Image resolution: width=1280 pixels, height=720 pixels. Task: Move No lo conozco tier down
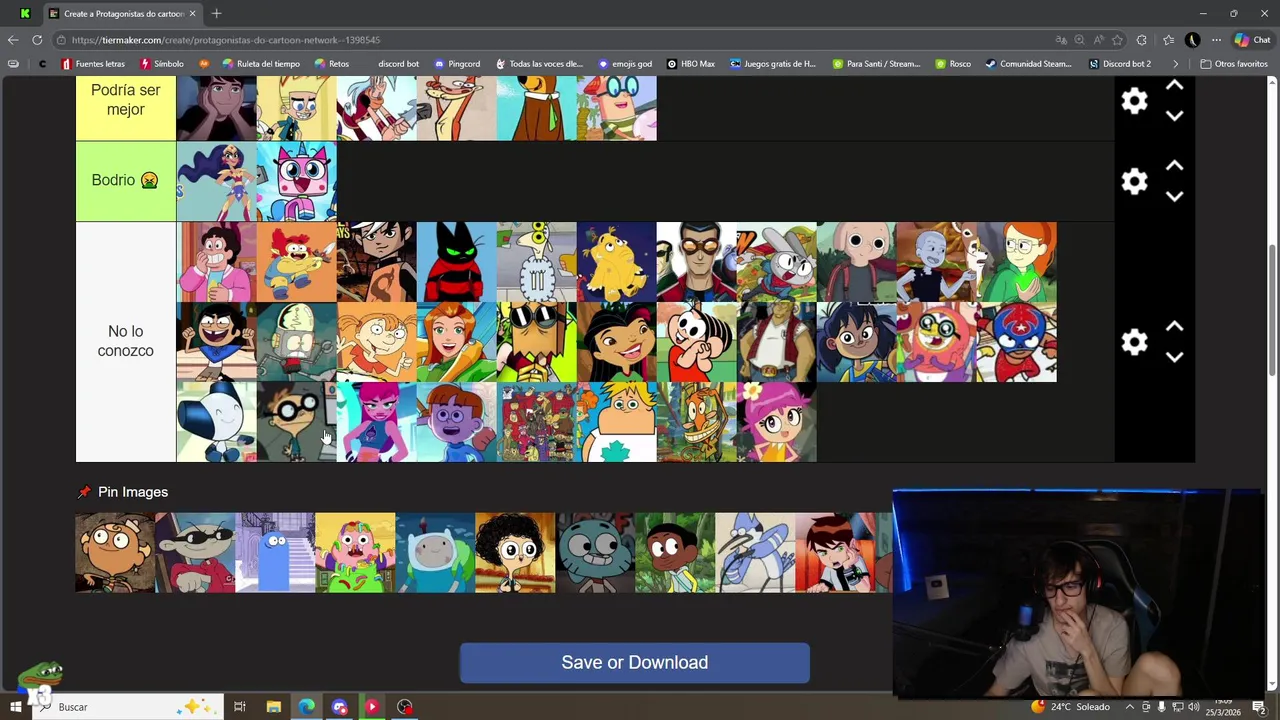click(x=1175, y=357)
